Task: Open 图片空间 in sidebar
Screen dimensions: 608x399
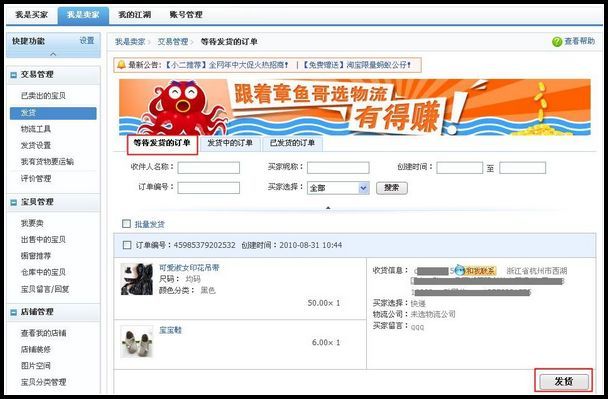Action: (x=36, y=366)
